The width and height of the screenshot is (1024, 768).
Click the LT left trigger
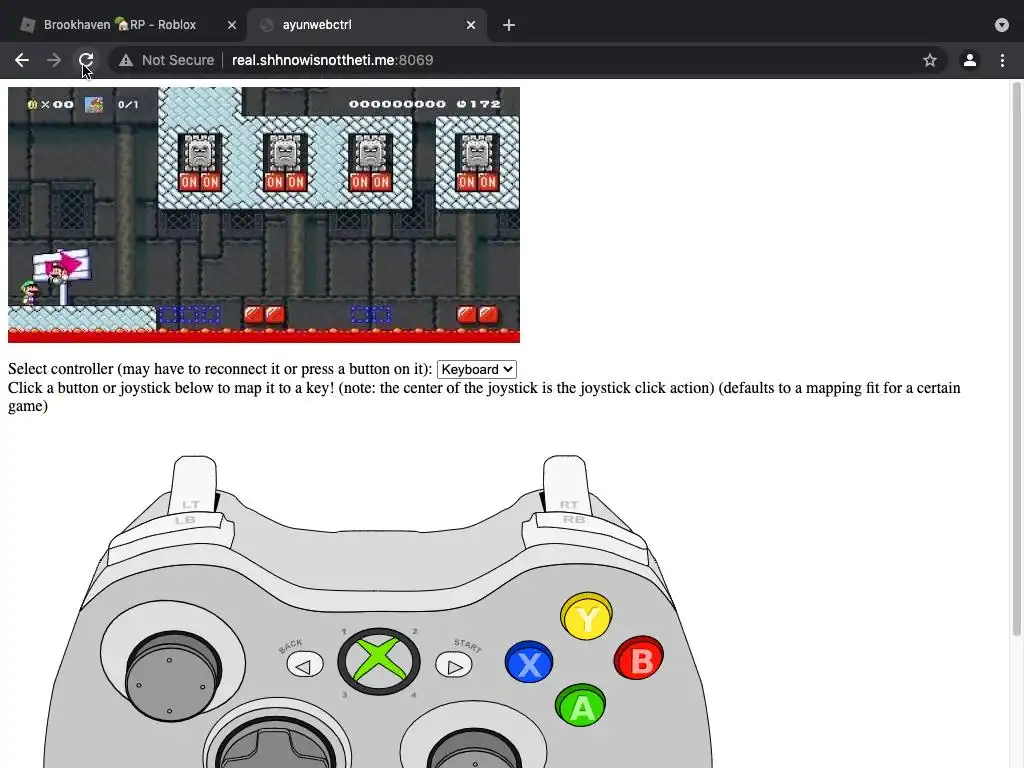[193, 483]
